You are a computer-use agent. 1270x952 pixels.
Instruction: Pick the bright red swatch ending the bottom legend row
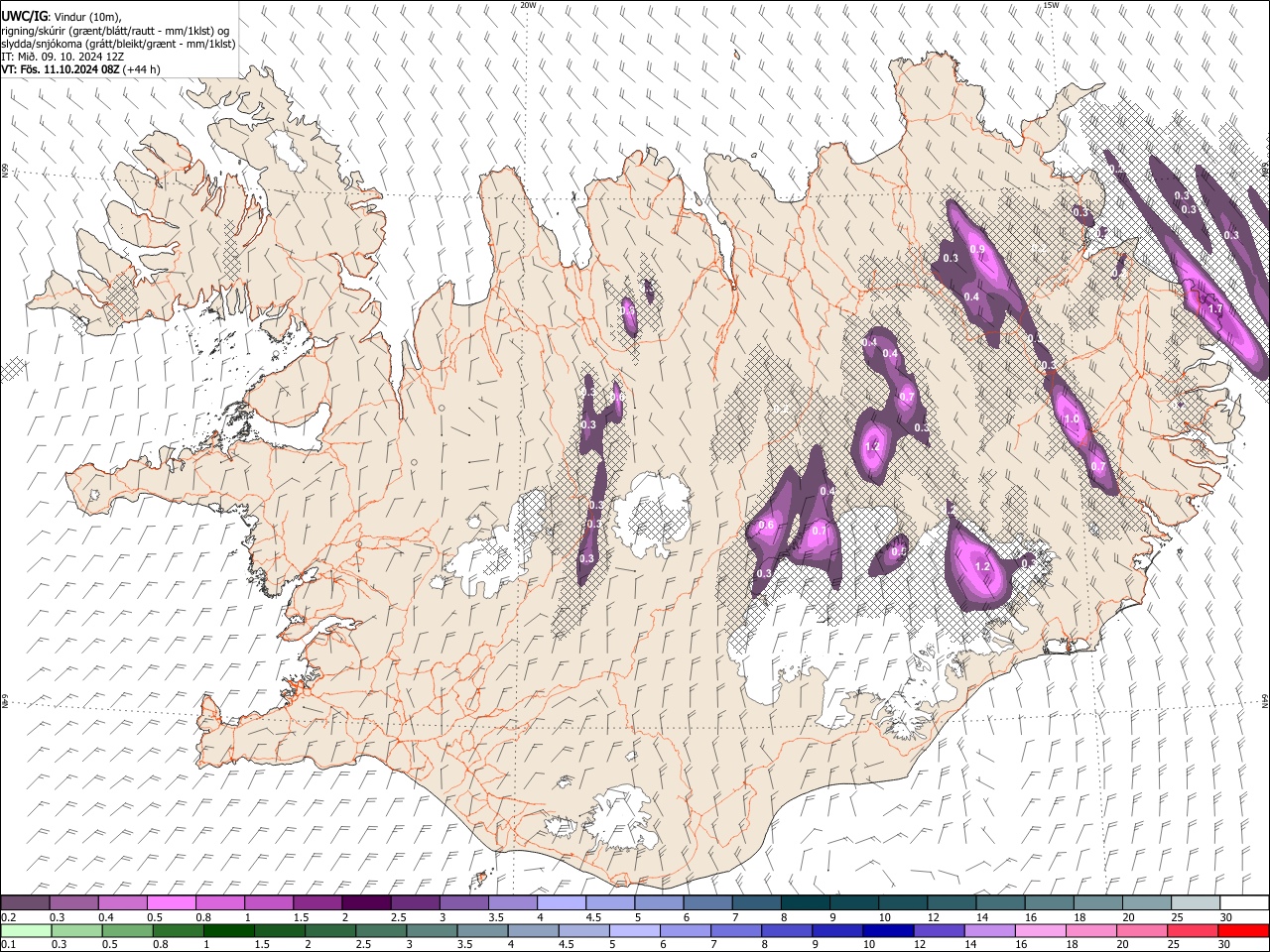[x=1244, y=930]
